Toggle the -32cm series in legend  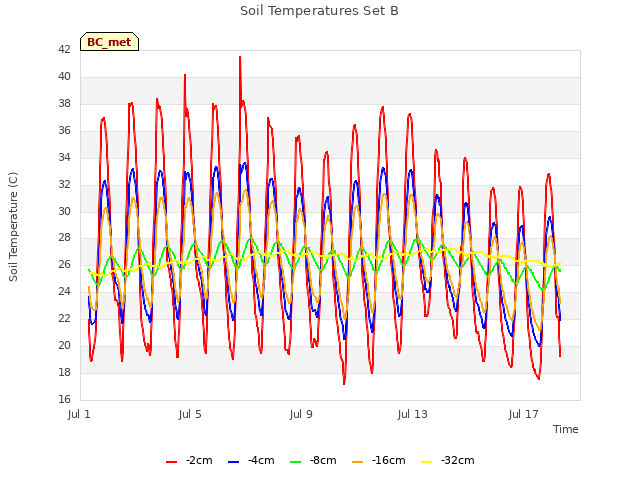(x=448, y=461)
